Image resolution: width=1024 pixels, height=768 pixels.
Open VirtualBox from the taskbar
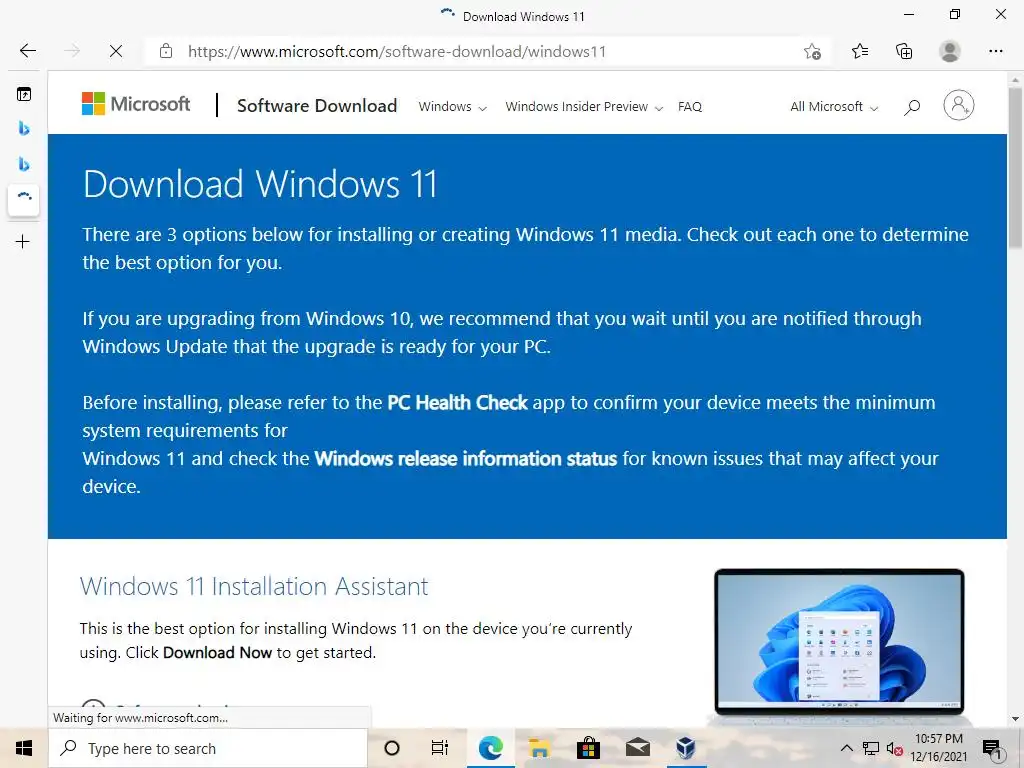tap(686, 748)
